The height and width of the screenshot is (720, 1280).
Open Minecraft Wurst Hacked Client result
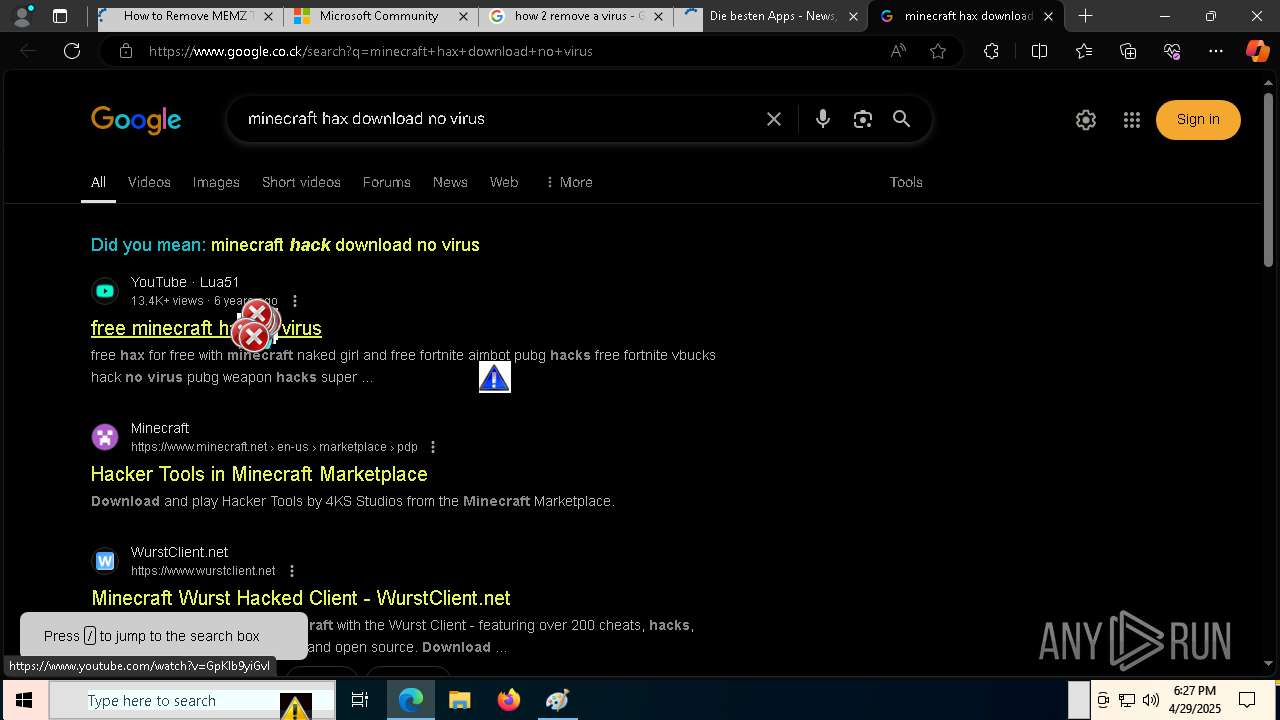click(x=301, y=598)
